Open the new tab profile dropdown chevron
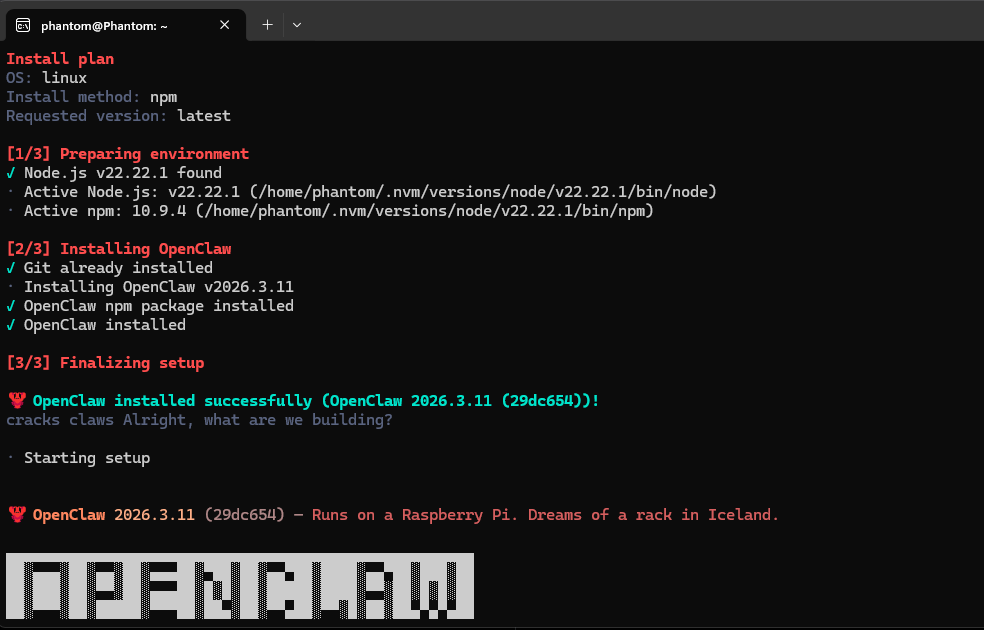Screen dimensions: 984x630 [x=297, y=25]
